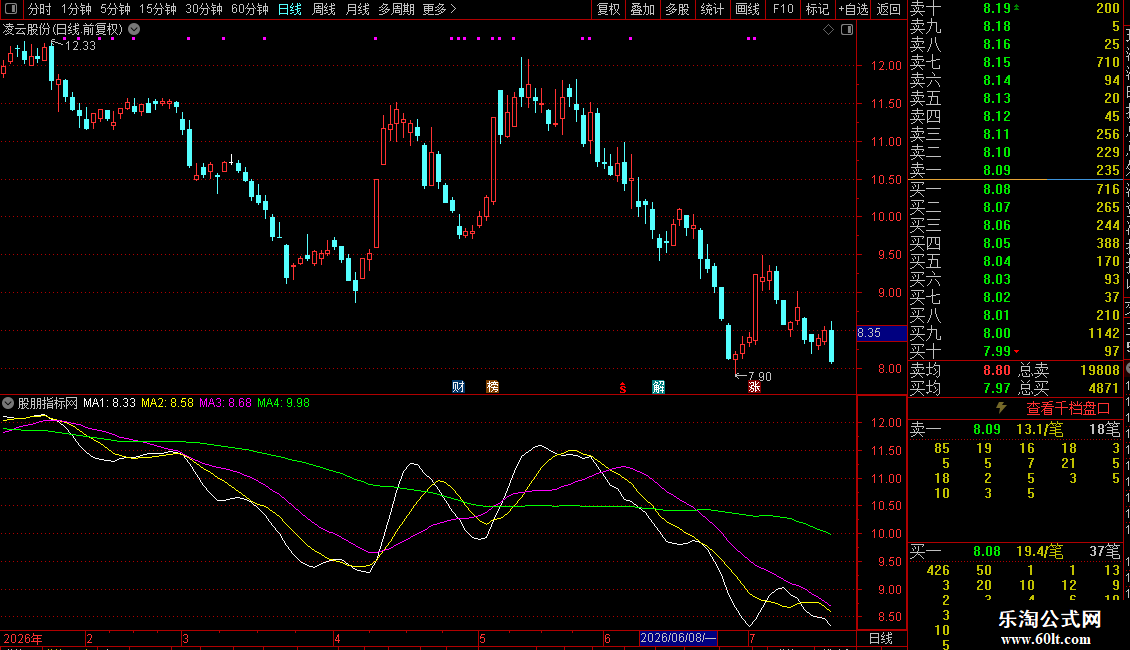
Task: Click the 卖均 8.80 average value
Action: 997,370
